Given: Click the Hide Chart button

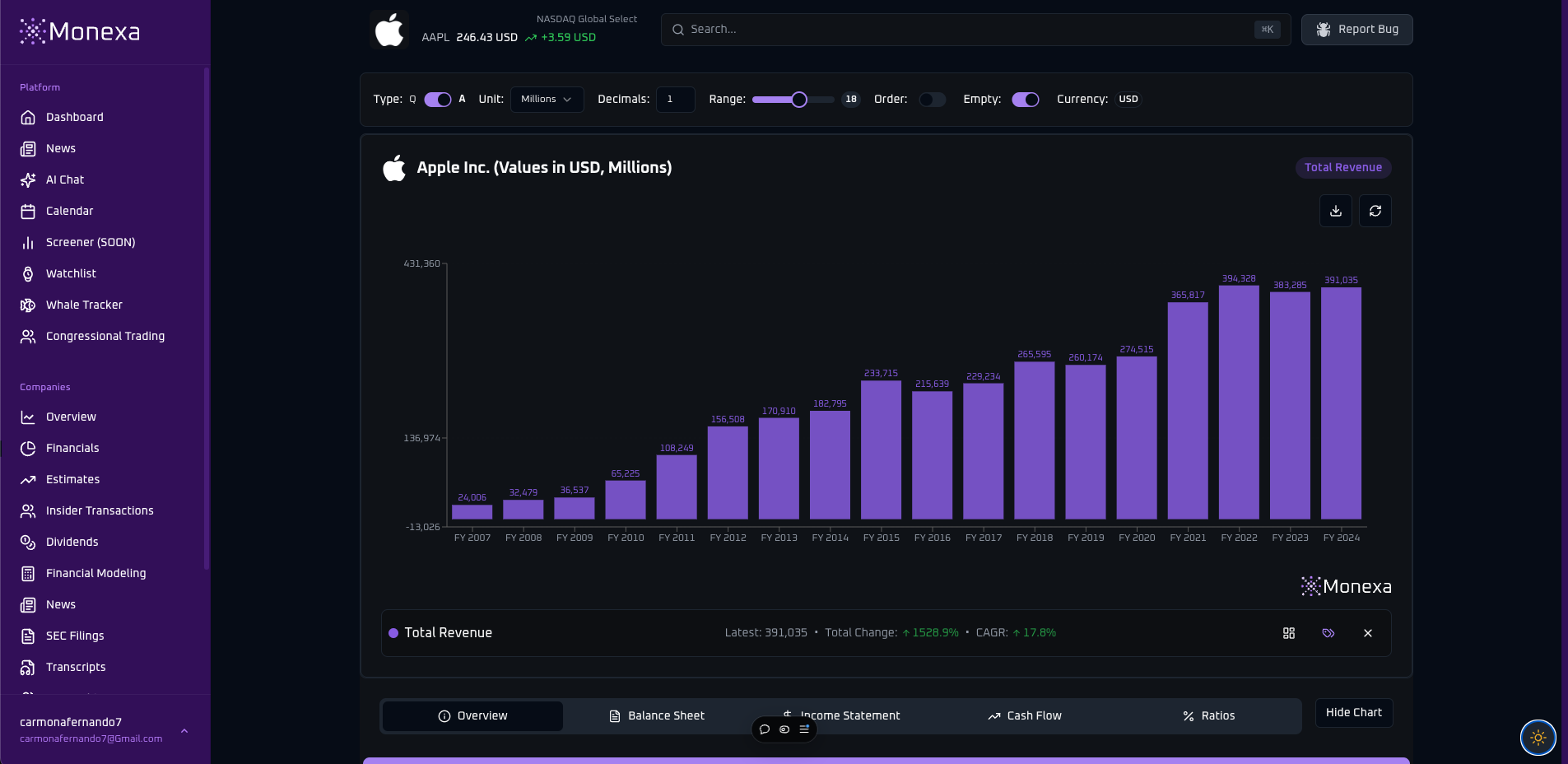Looking at the screenshot, I should pyautogui.click(x=1354, y=713).
